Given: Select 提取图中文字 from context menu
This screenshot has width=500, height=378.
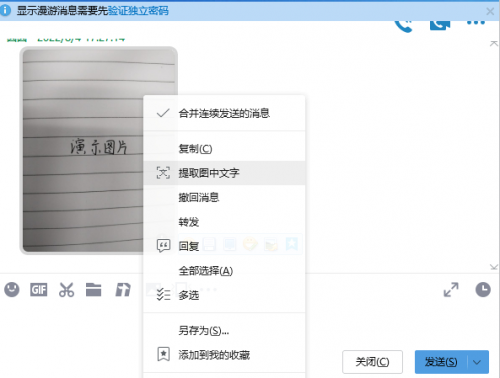Looking at the screenshot, I should 224,173.
